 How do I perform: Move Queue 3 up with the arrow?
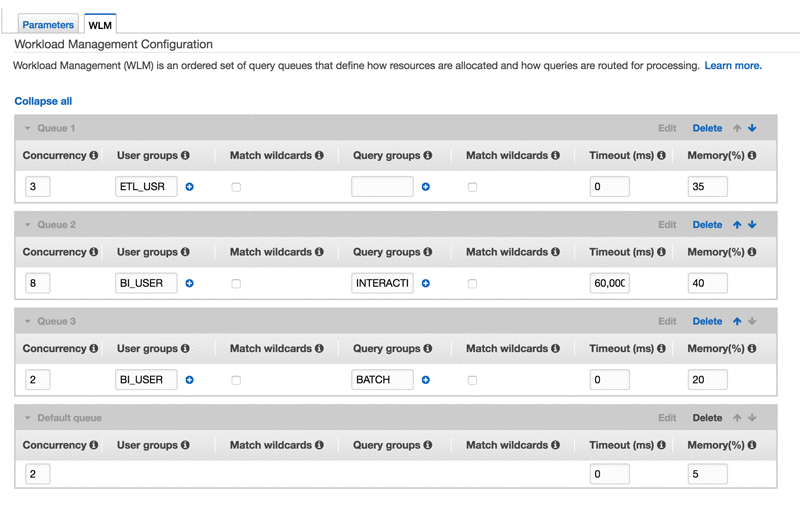coord(737,321)
